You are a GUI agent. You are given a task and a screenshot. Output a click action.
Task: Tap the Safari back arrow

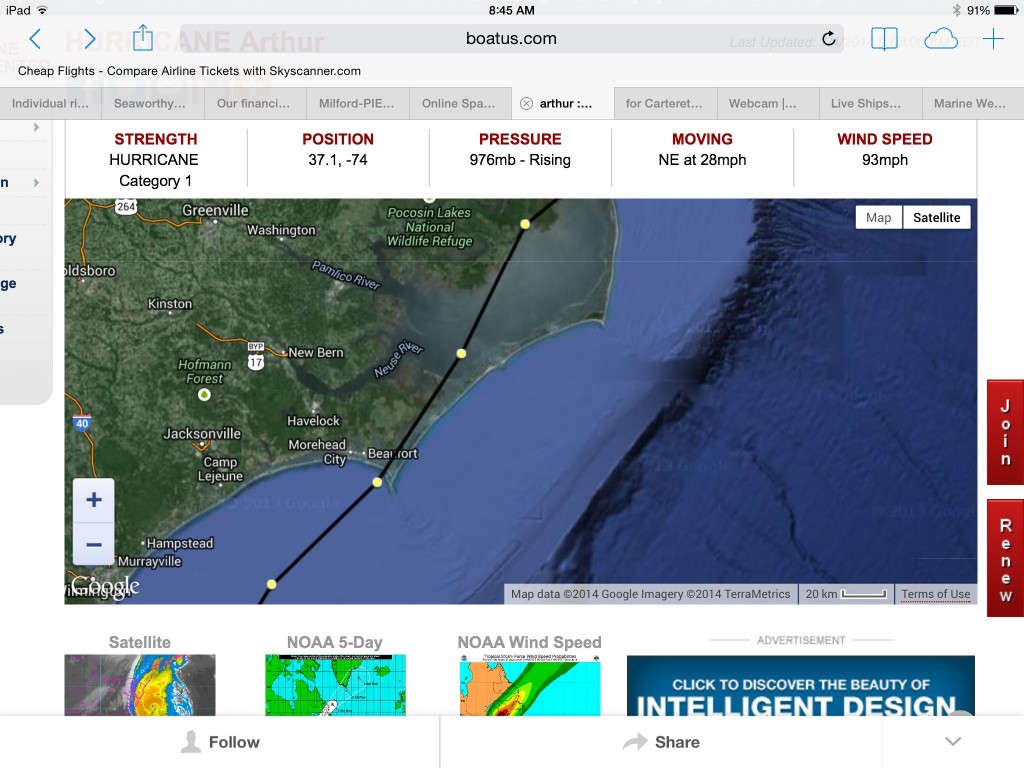(x=35, y=39)
